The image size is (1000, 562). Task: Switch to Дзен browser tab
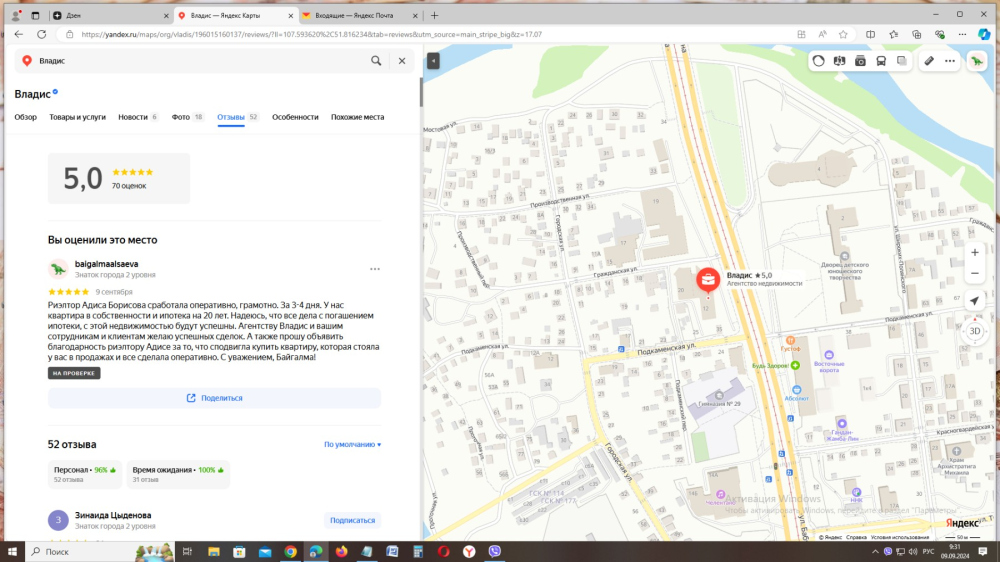[110, 15]
